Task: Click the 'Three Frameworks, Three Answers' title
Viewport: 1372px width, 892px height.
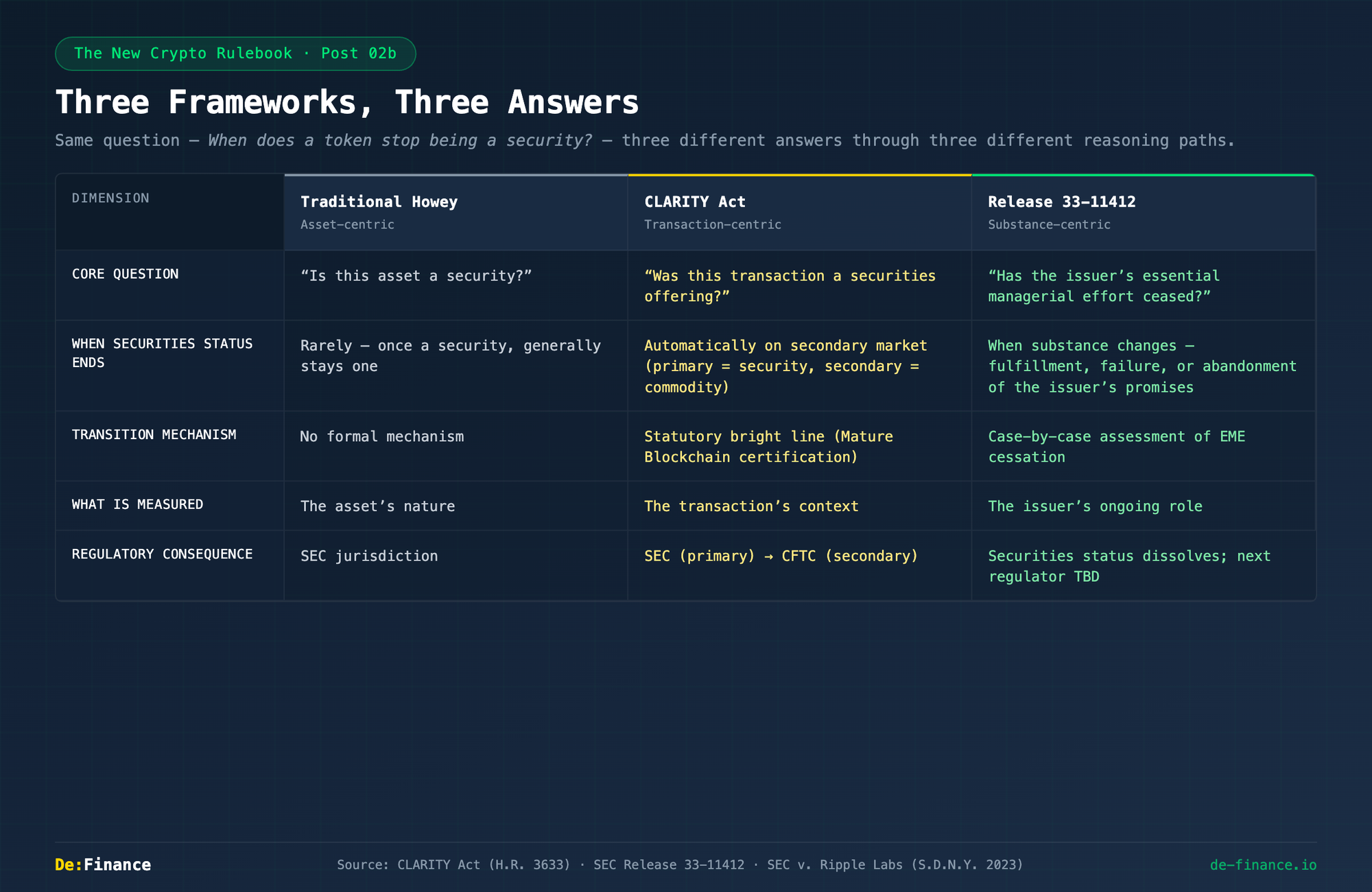Action: (x=347, y=101)
